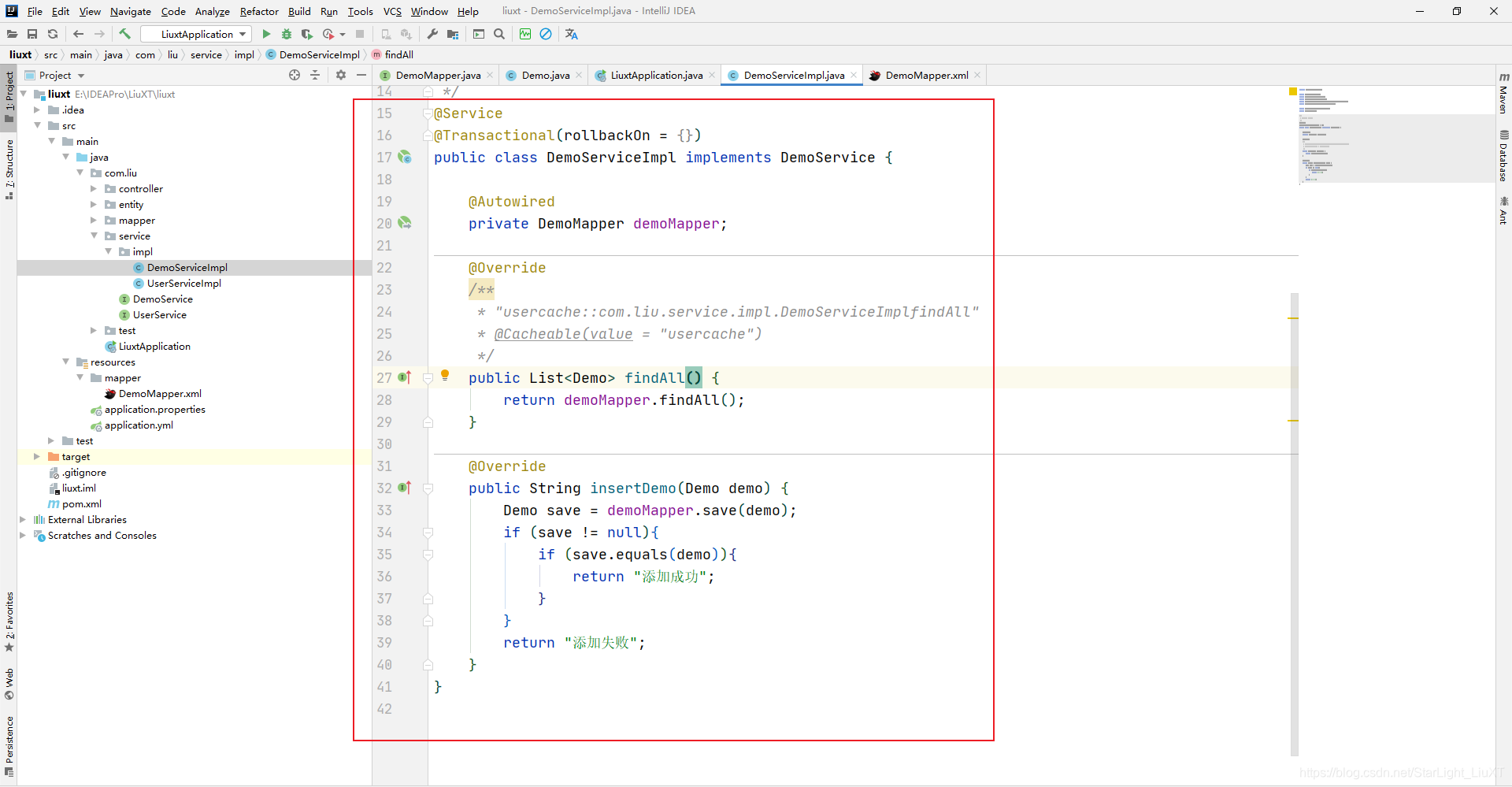The width and height of the screenshot is (1512, 787).
Task: Expand External Libraries node
Action: [x=23, y=519]
